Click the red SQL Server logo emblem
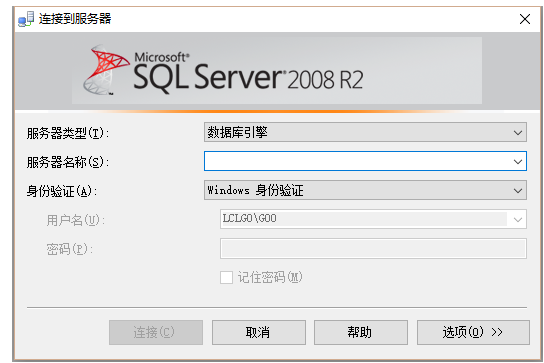The image size is (544, 363). pos(106,70)
